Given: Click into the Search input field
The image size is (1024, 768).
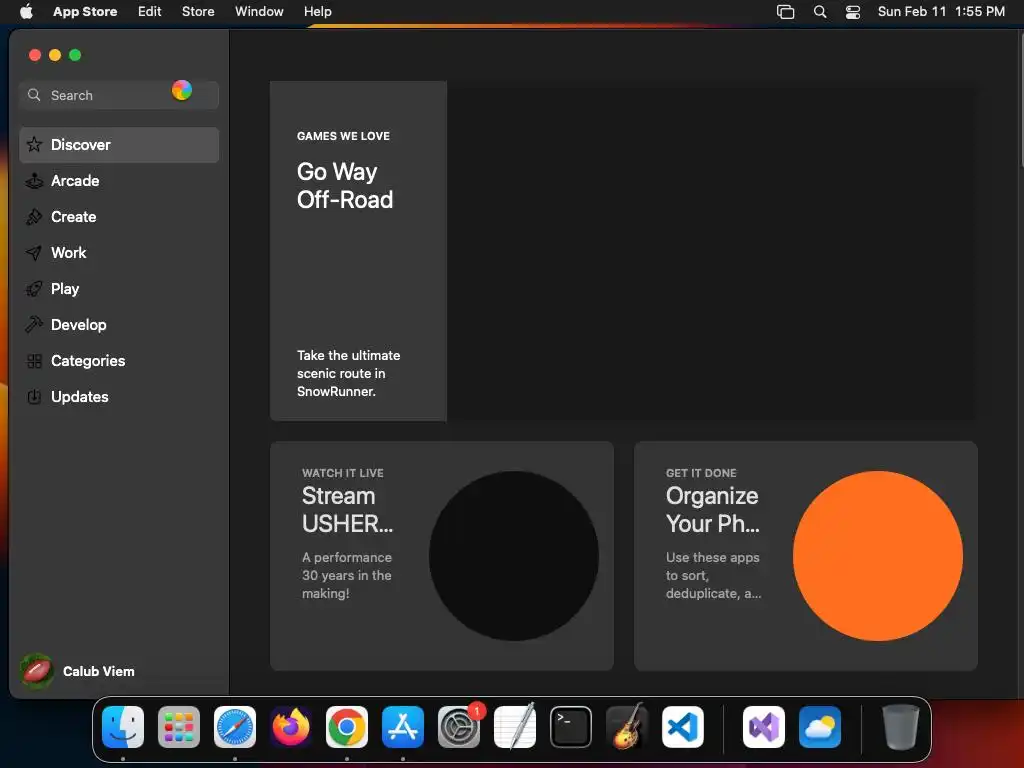Looking at the screenshot, I should tap(119, 95).
